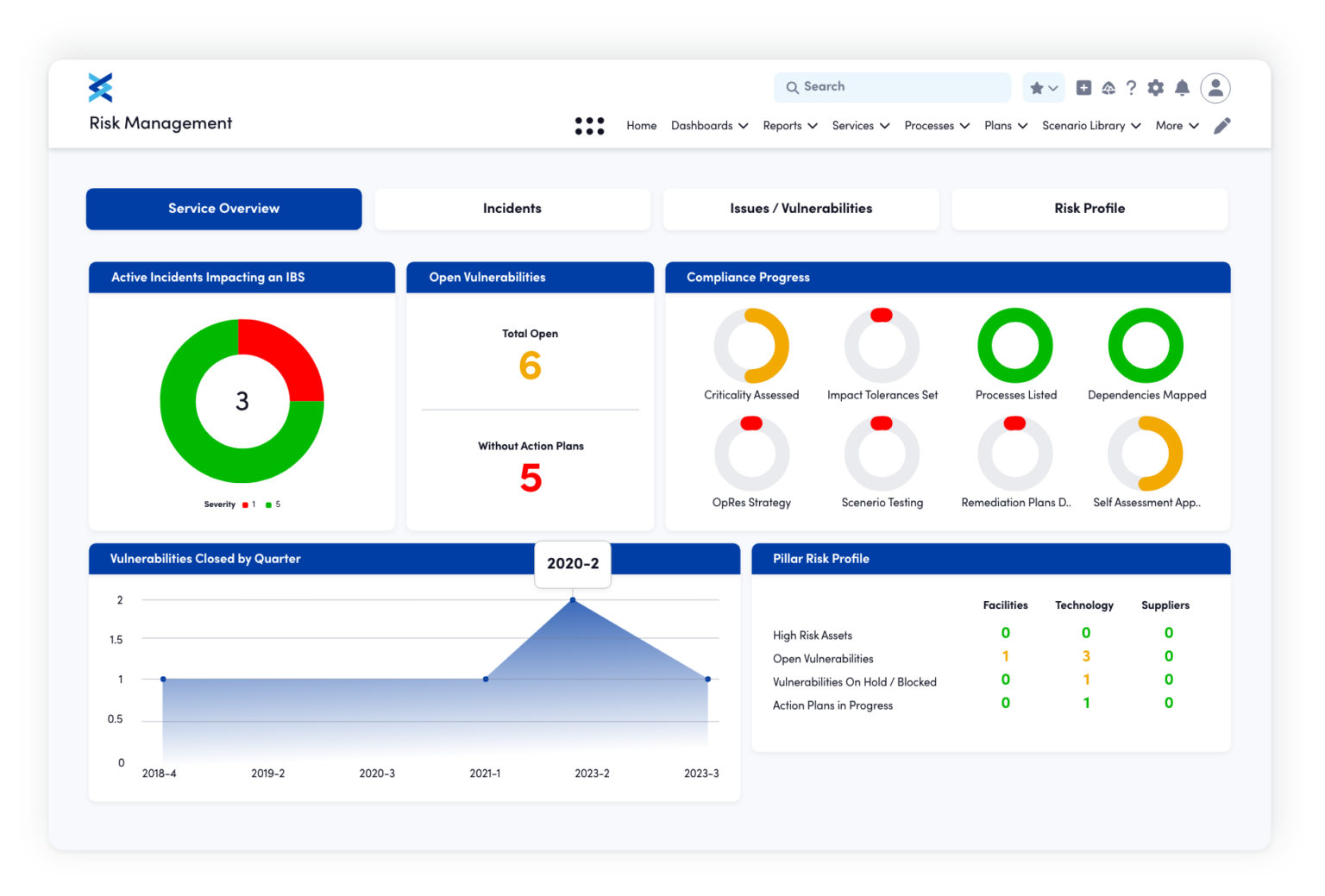Expand the Services menu
The height and width of the screenshot is (896, 1325).
[x=860, y=126]
